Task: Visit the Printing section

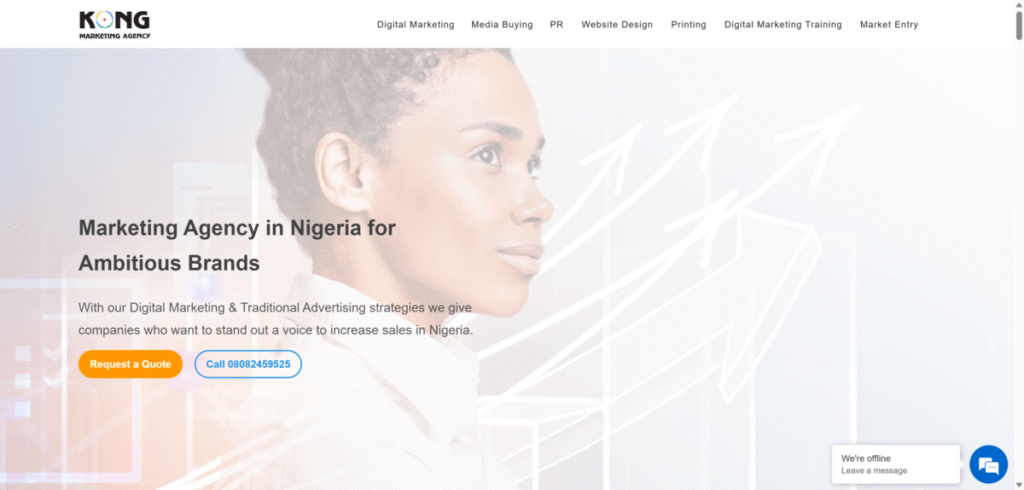Action: click(688, 25)
